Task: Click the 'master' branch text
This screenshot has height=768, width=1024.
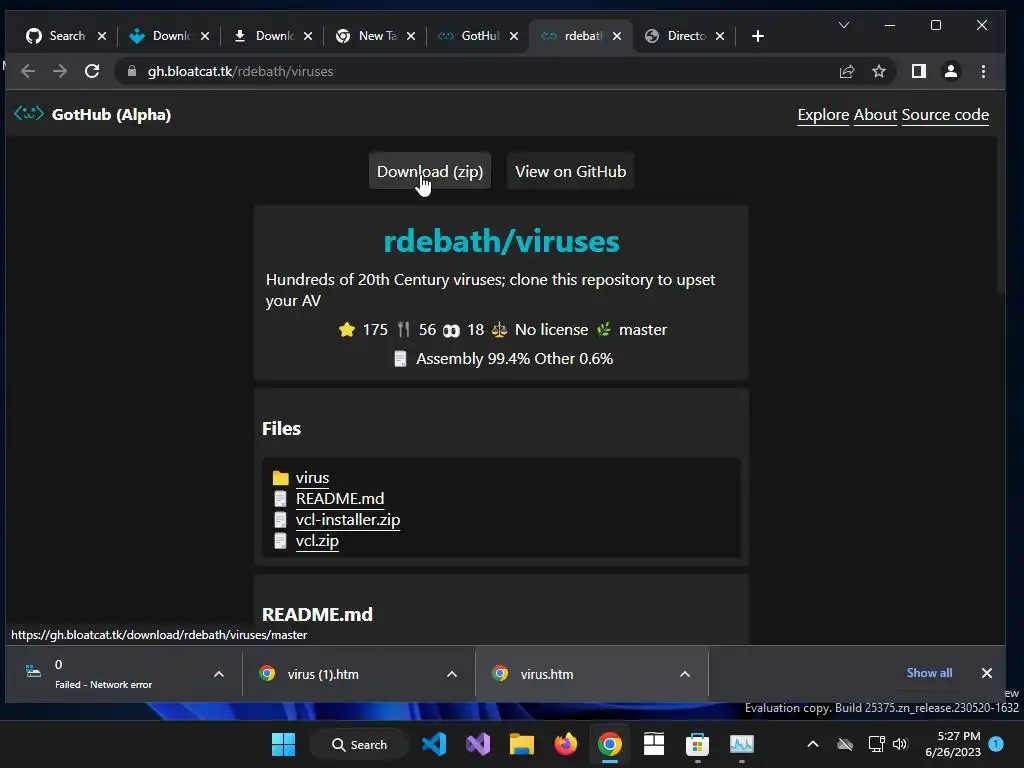Action: click(643, 330)
